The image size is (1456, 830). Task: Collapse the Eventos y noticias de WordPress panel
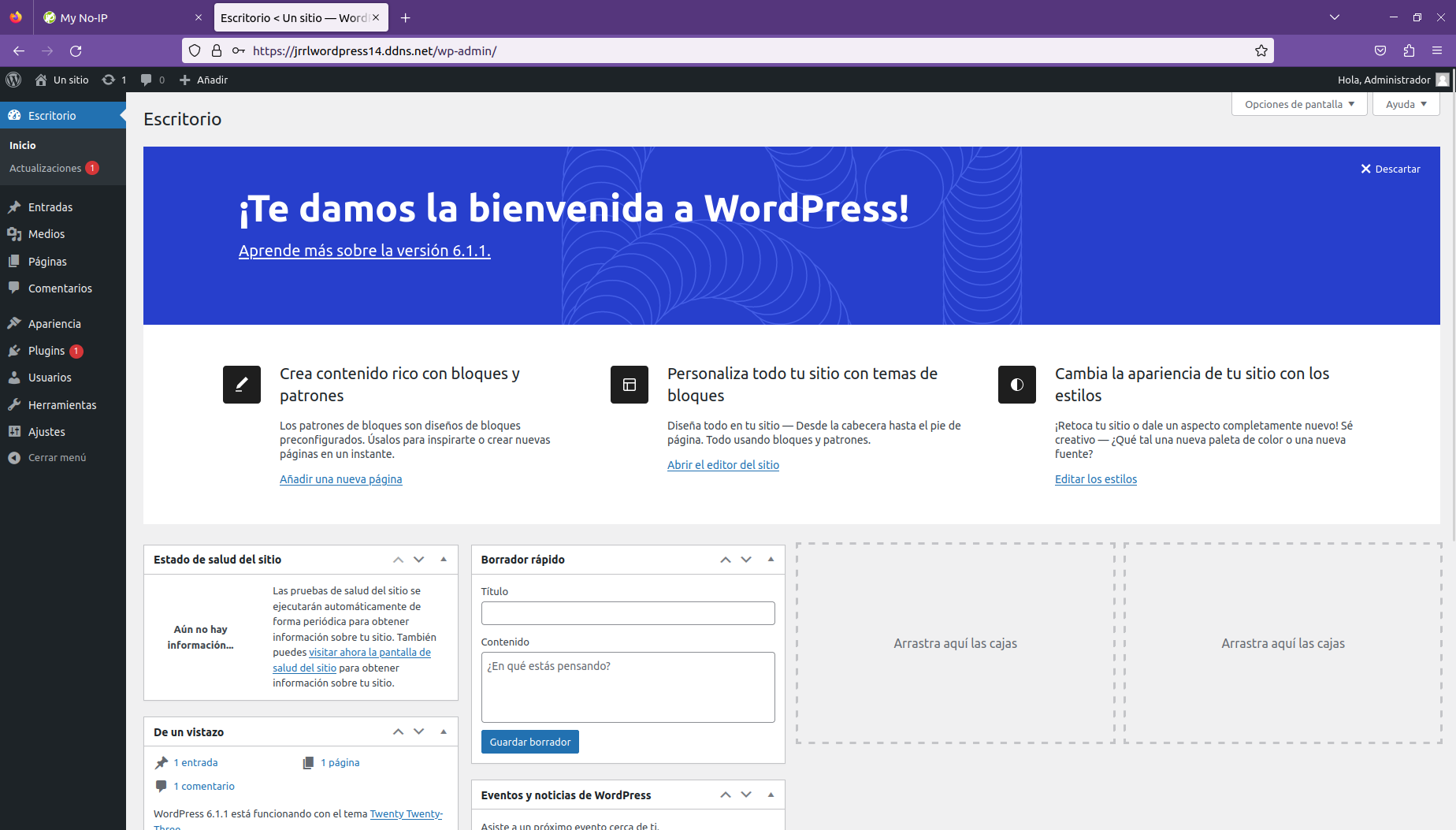tap(771, 795)
